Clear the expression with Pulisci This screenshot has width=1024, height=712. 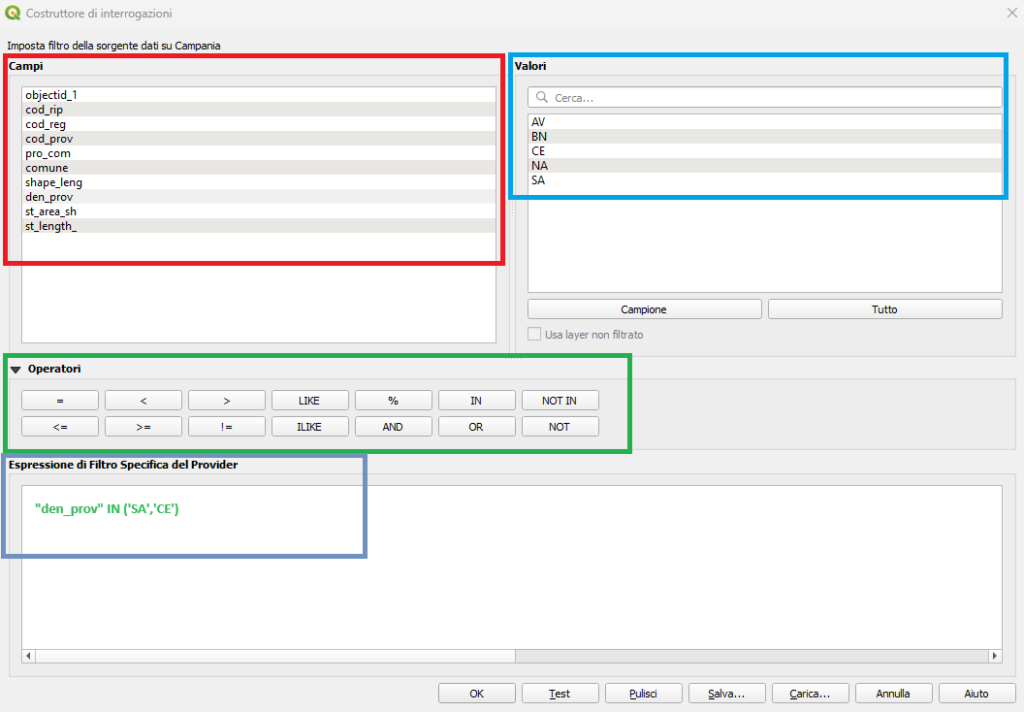(643, 693)
